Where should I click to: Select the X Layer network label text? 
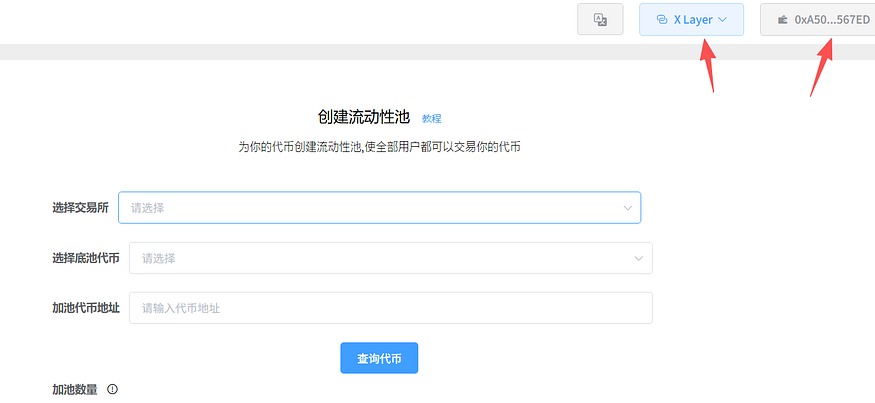[693, 20]
